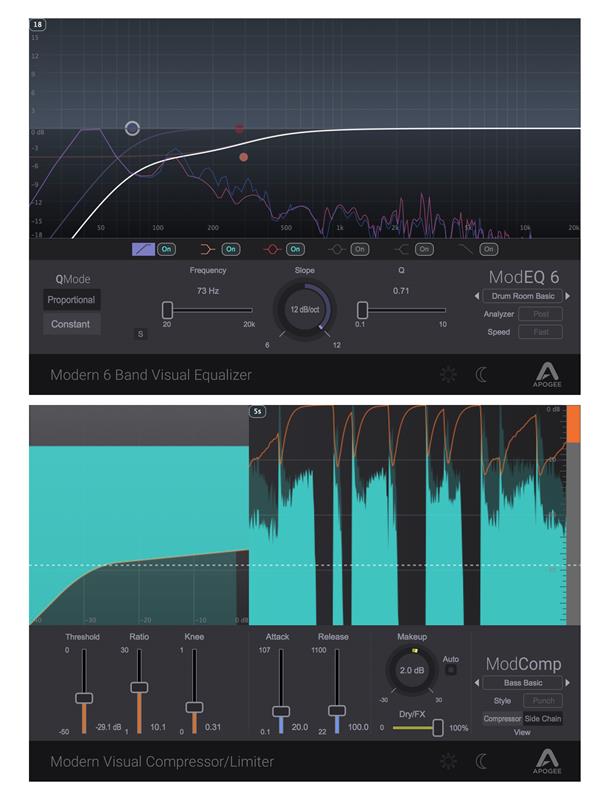The width and height of the screenshot is (609, 800).
Task: Toggle the gray bell band On switch
Action: 360,249
